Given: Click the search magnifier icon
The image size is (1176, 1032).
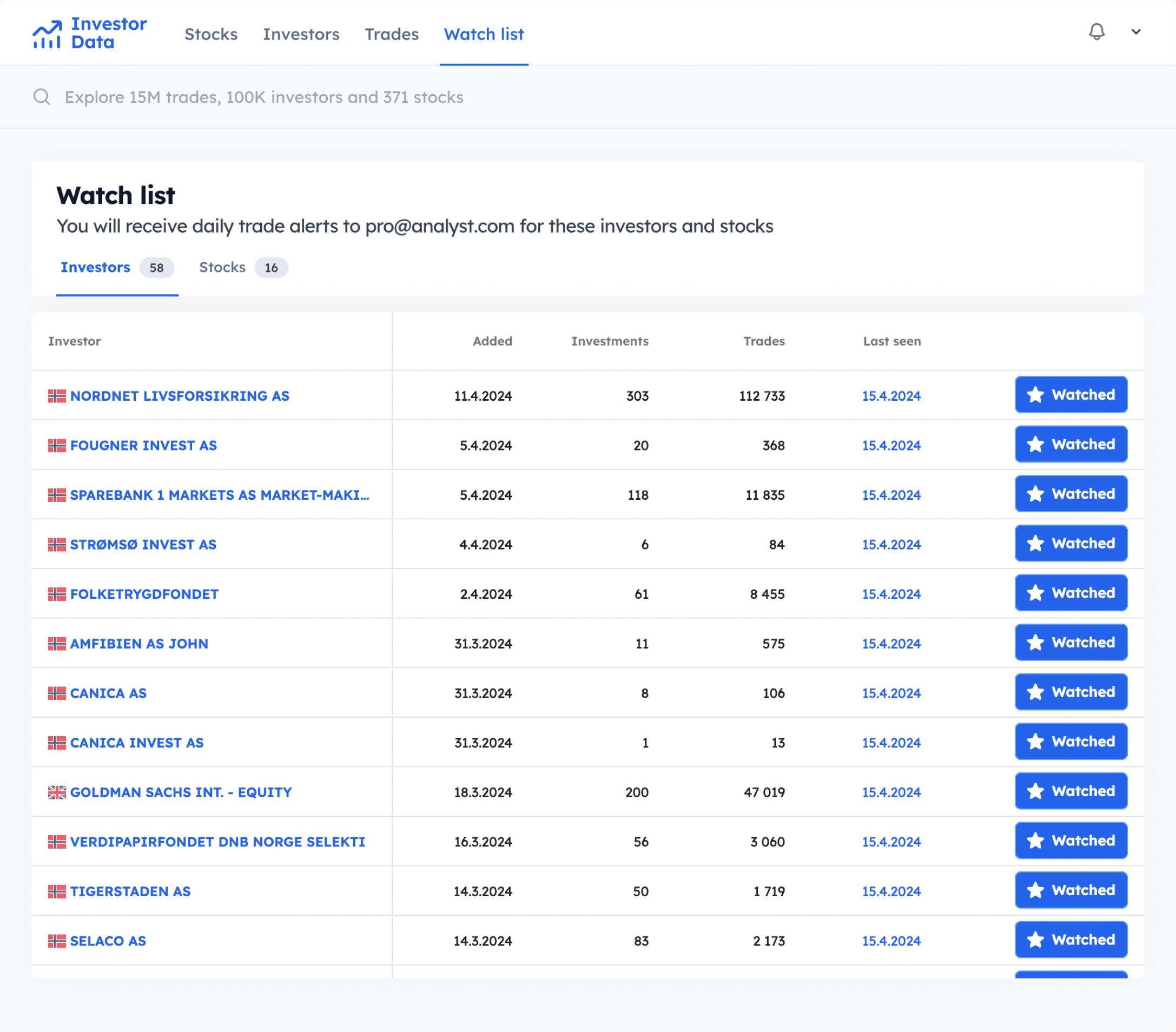Looking at the screenshot, I should 42,97.
